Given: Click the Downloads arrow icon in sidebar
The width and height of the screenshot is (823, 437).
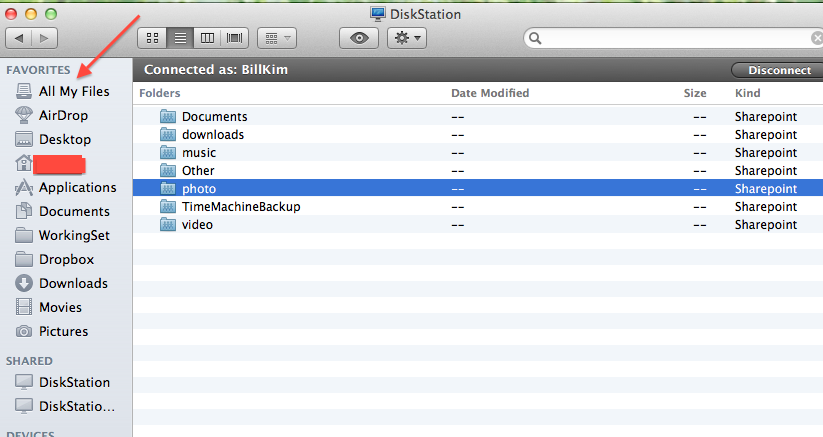Looking at the screenshot, I should tap(24, 283).
